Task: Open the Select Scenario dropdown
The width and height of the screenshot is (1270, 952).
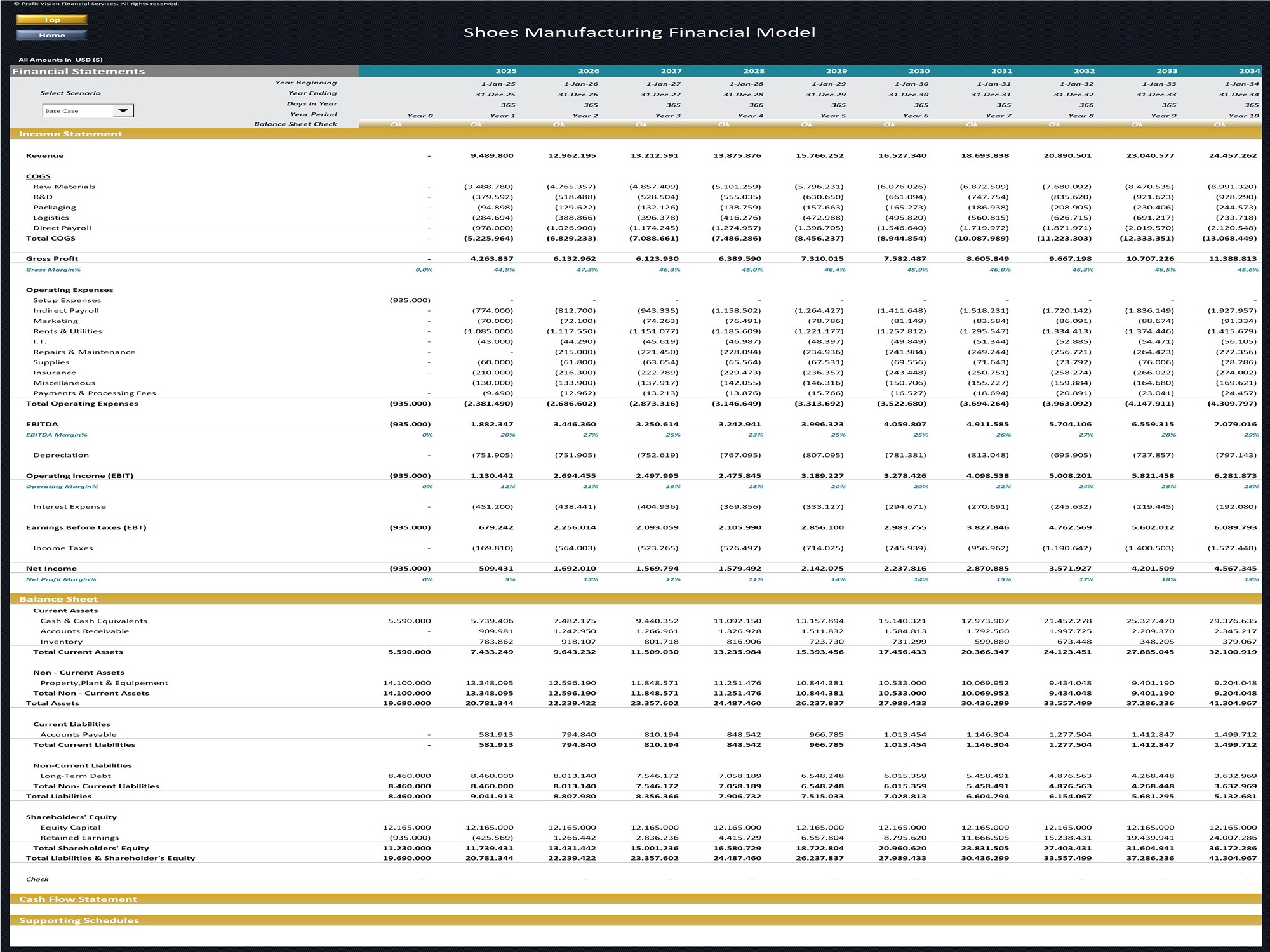Action: click(86, 110)
